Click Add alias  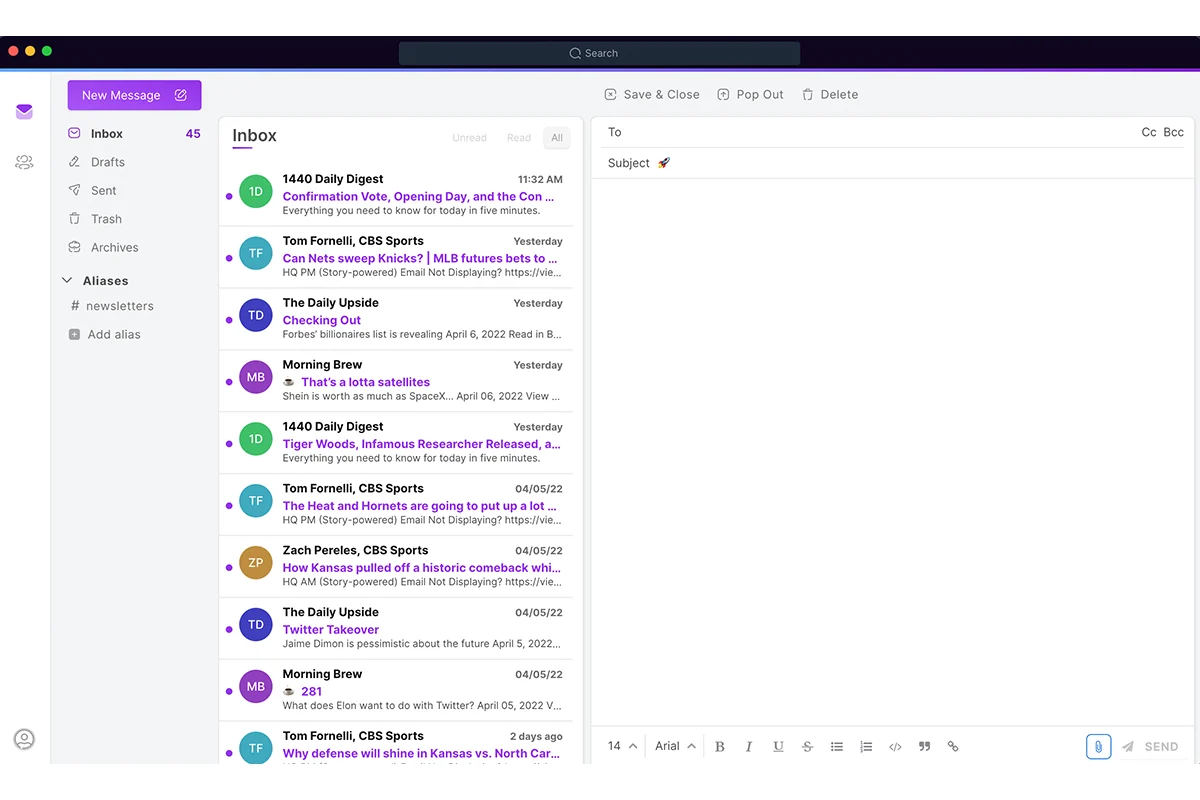click(104, 334)
